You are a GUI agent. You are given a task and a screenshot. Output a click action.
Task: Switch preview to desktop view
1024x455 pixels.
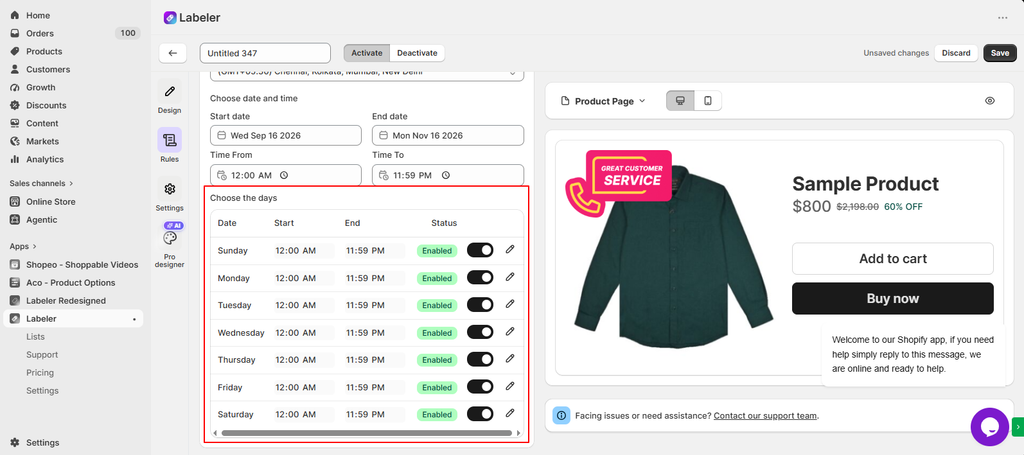pos(680,101)
